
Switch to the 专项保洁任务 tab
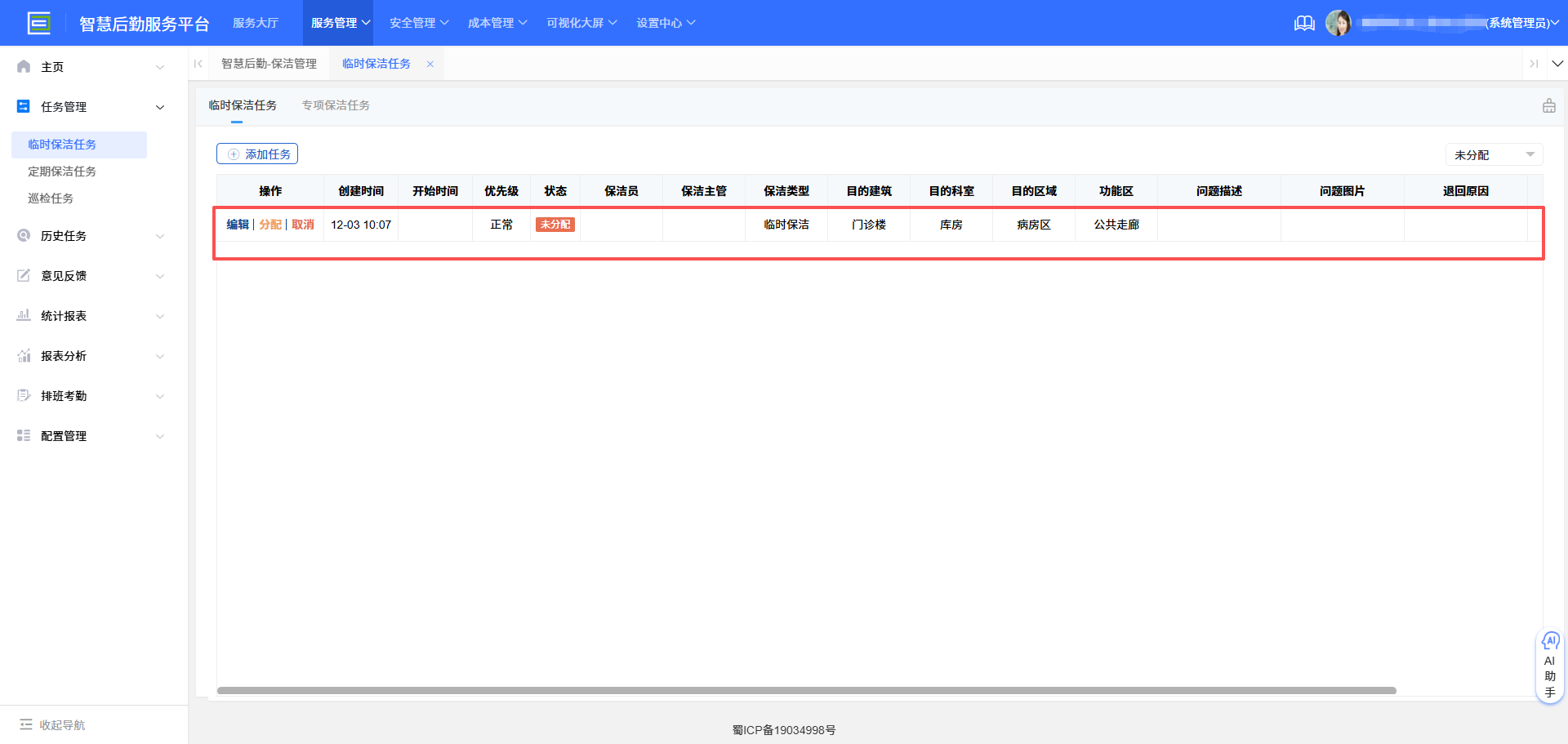click(x=335, y=105)
